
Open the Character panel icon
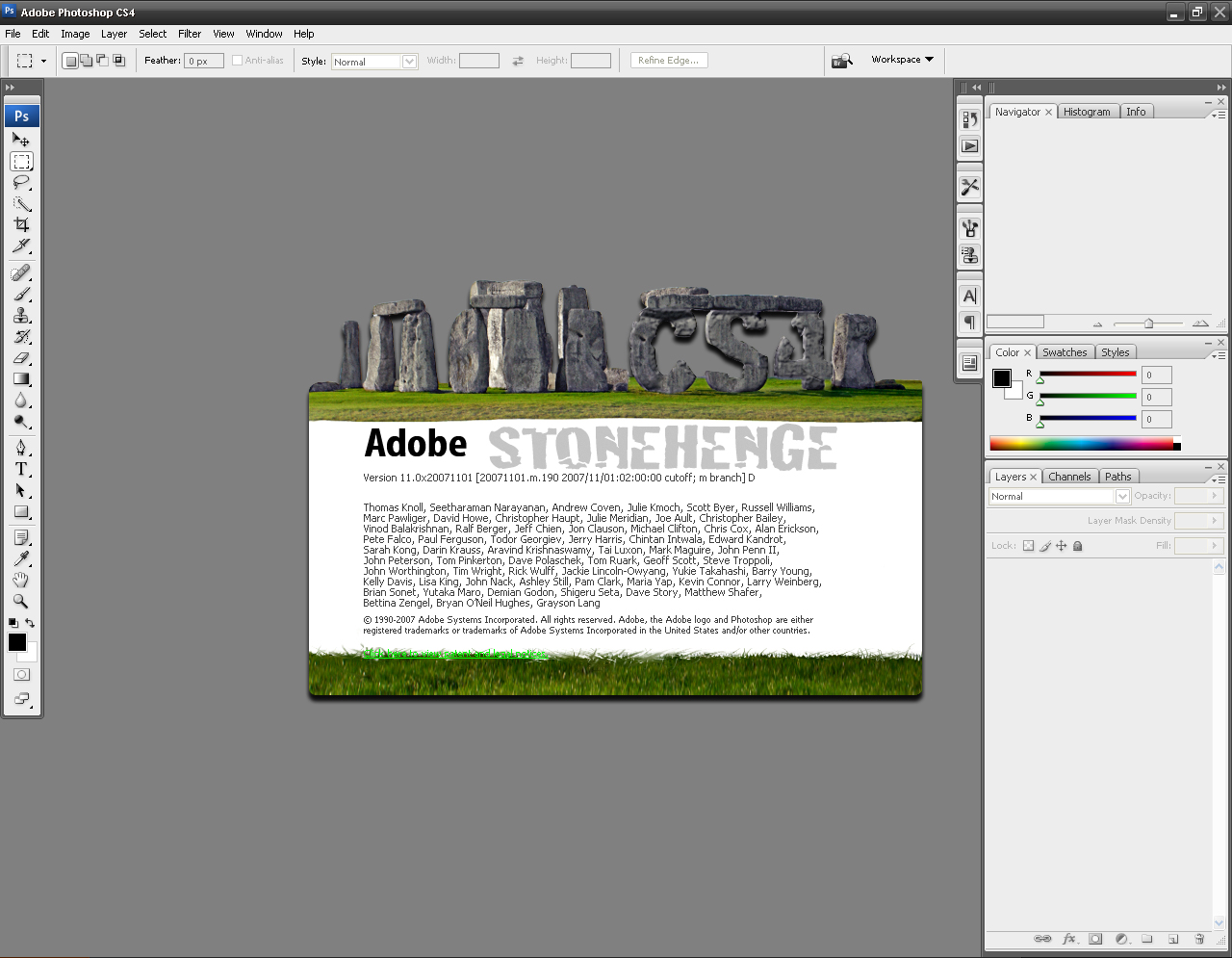969,297
